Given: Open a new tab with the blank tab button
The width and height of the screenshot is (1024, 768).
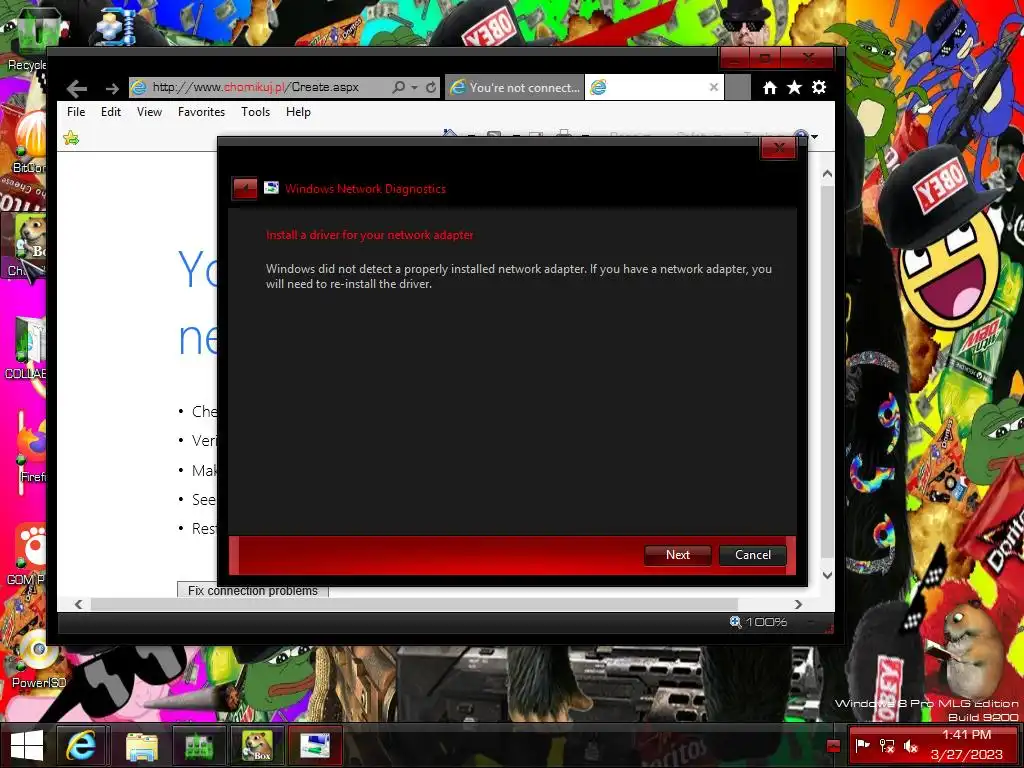Looking at the screenshot, I should 737,88.
